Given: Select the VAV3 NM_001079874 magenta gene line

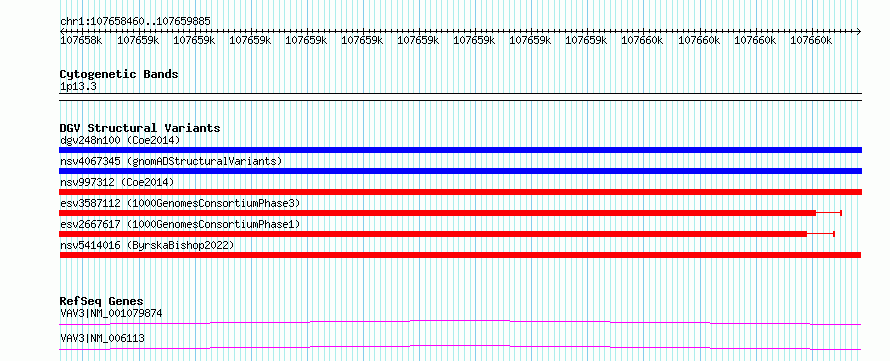Looking at the screenshot, I should 460,322.
